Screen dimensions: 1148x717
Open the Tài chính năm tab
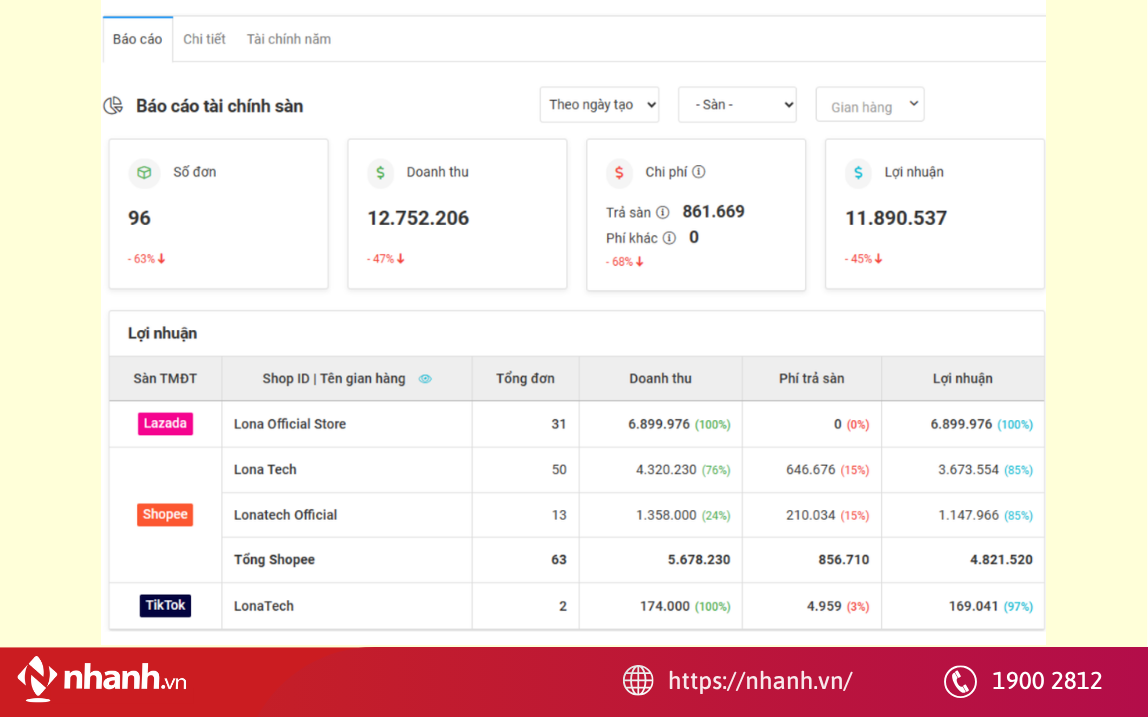pos(288,40)
